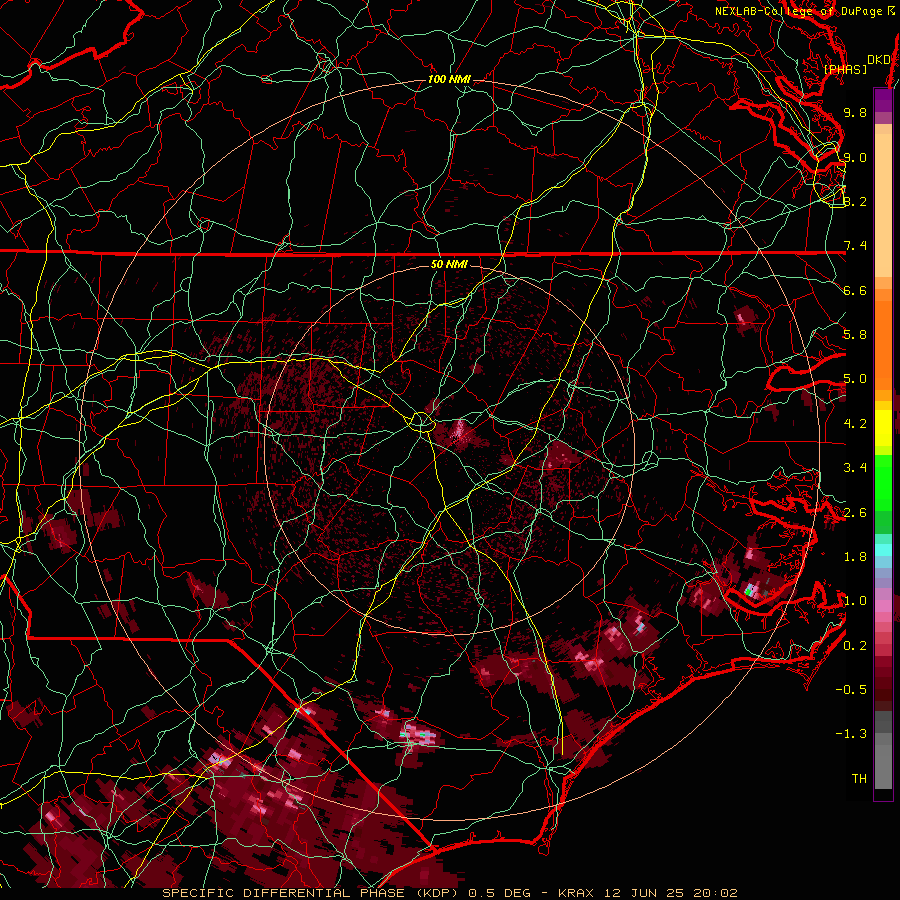Click the 6.6 color scale value
The image size is (900, 900).
pos(855,290)
